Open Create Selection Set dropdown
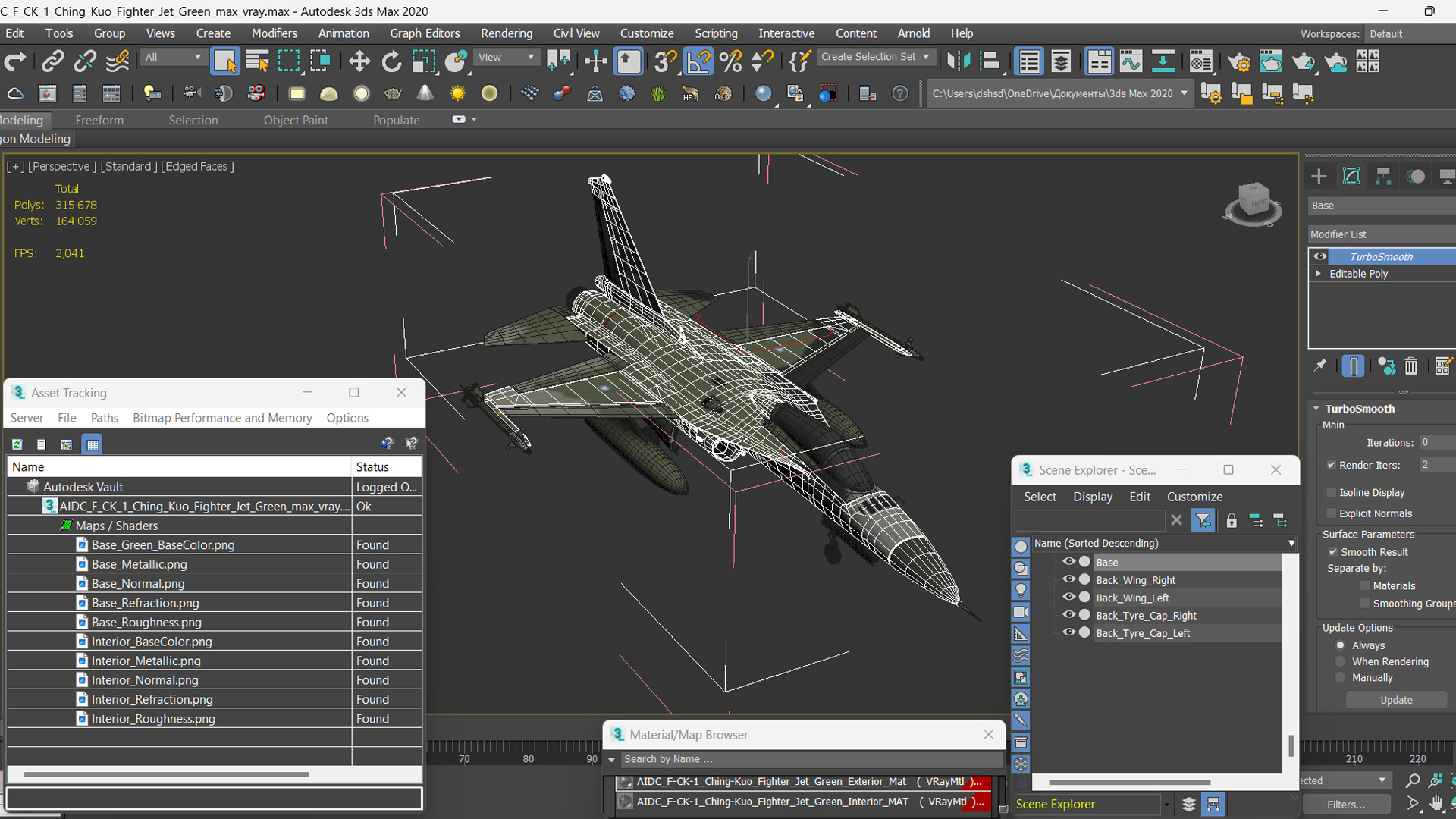 tap(876, 57)
